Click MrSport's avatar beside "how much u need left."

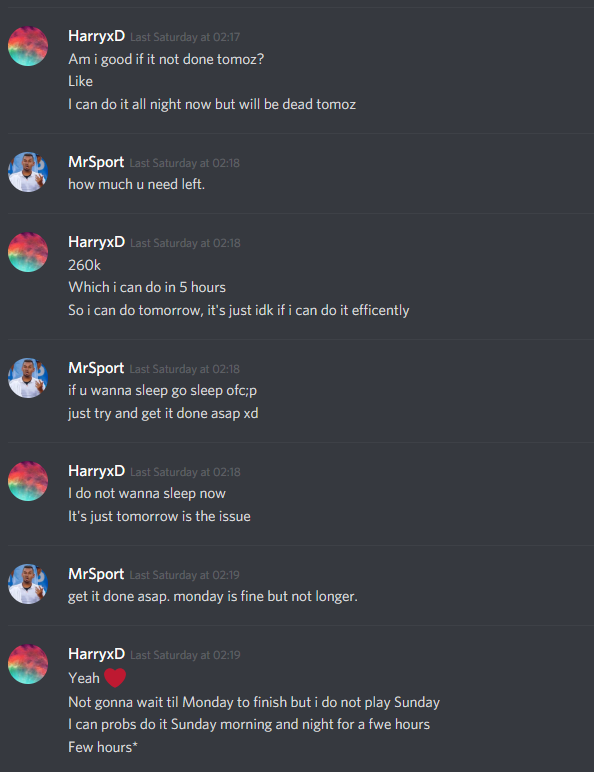pos(28,172)
